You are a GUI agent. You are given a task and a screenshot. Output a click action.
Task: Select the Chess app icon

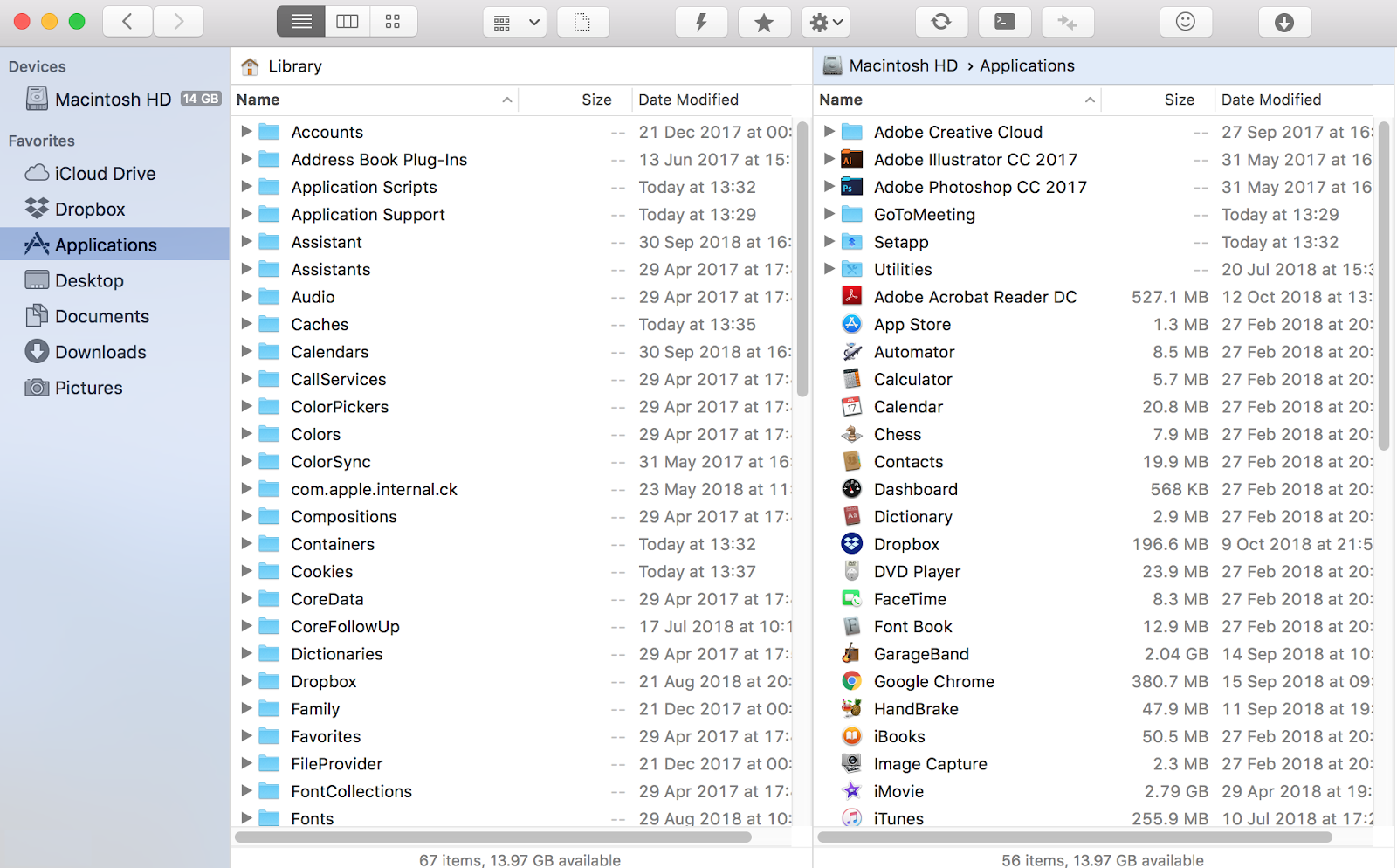click(852, 434)
